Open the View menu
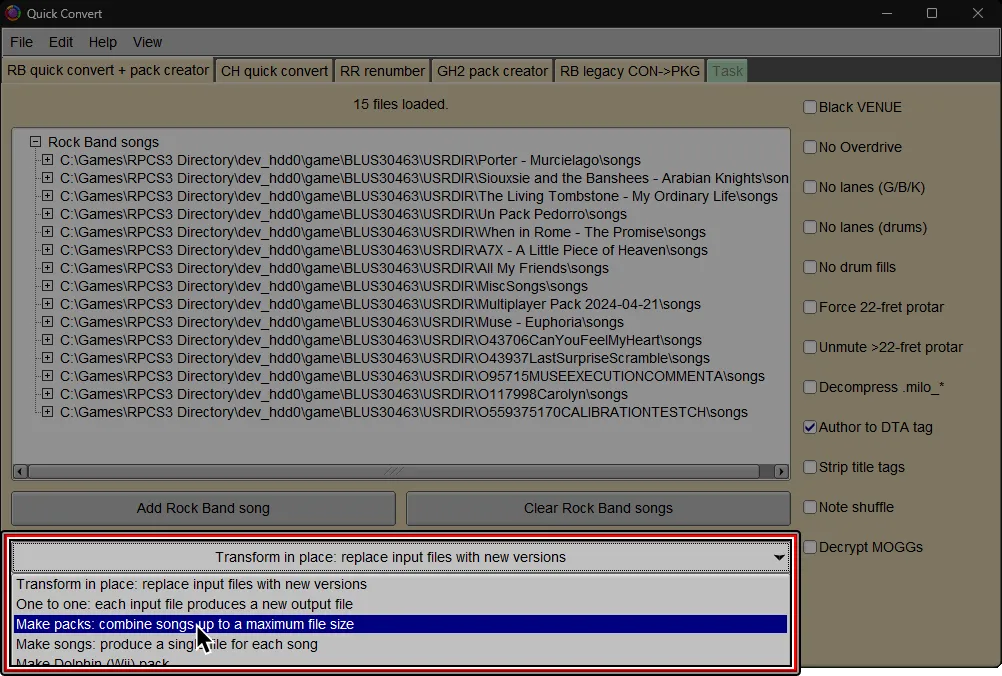The image size is (1002, 676). coord(147,42)
